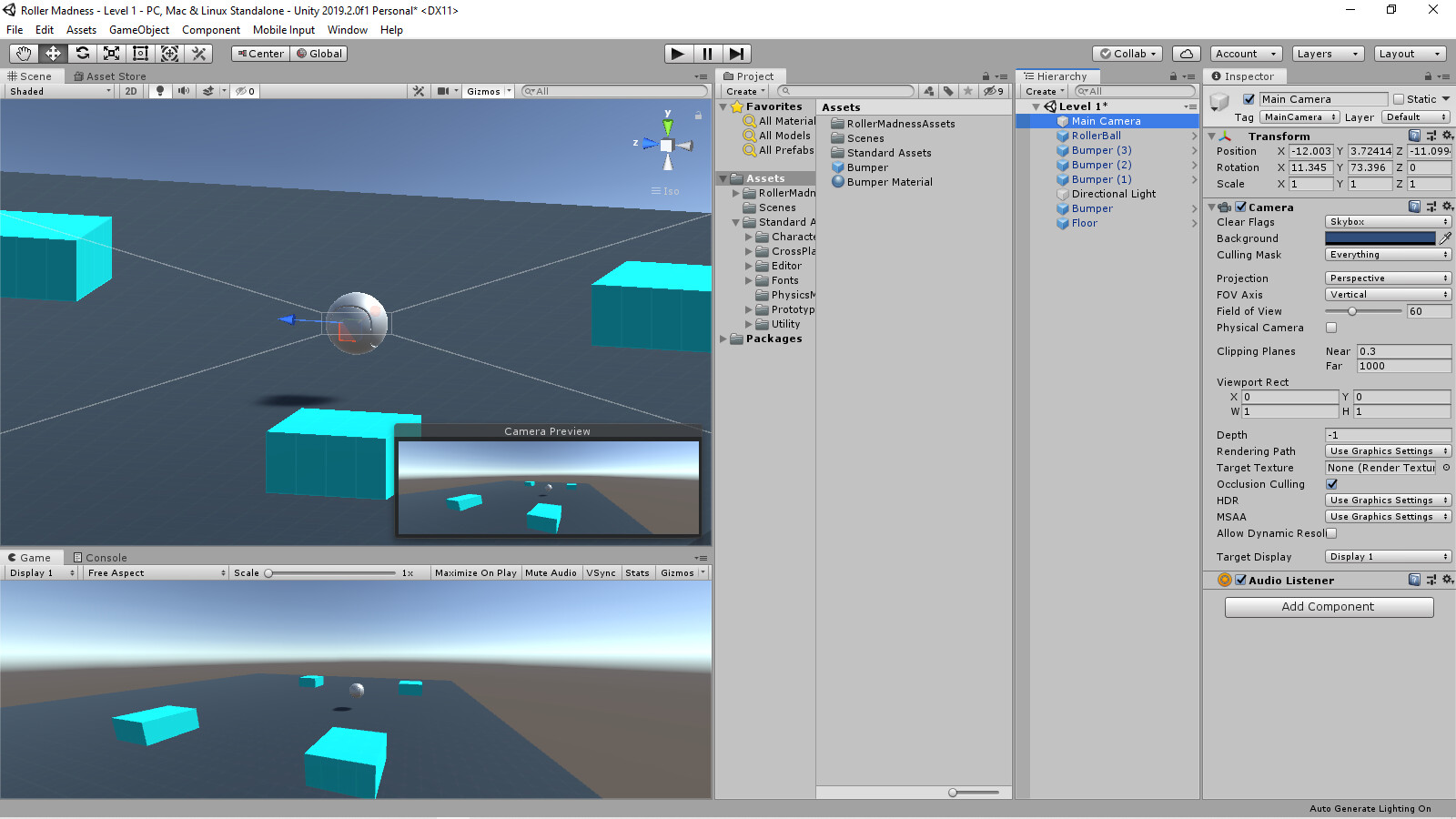The image size is (1456, 819).
Task: Select the combined Transform tool
Action: 169,54
